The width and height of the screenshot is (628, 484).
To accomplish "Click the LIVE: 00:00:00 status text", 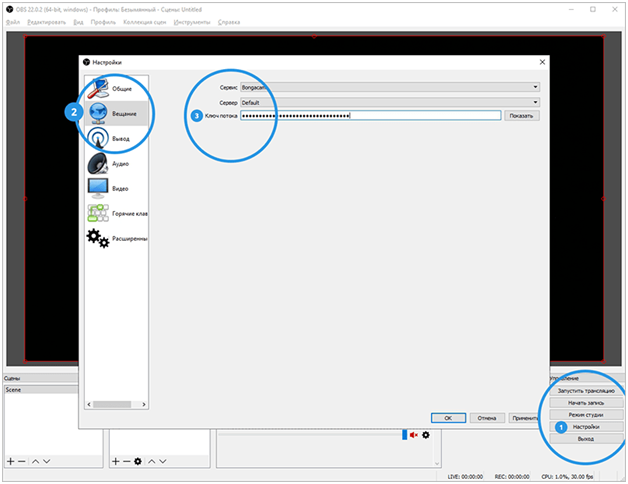I will point(465,476).
